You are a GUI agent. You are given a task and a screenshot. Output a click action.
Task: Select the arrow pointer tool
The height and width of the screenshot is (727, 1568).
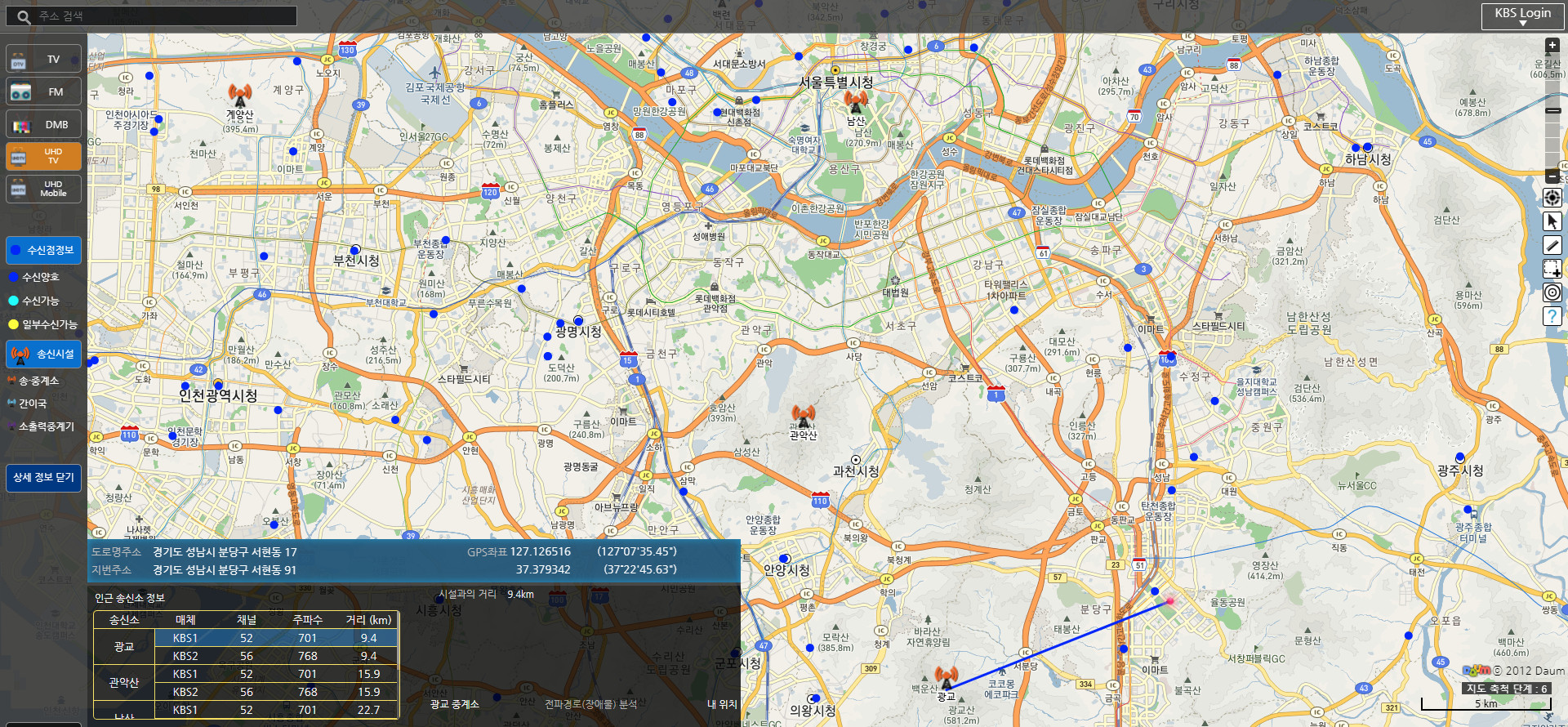click(1552, 221)
